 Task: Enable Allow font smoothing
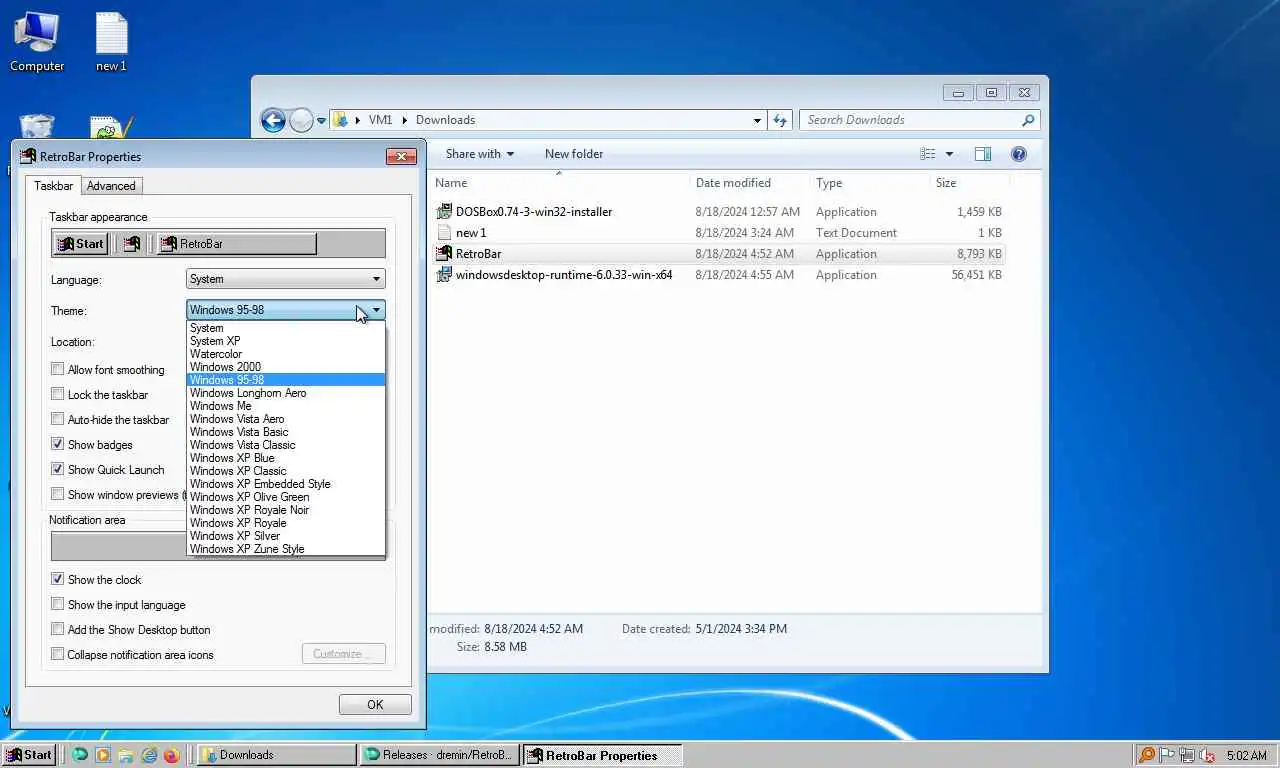click(57, 370)
